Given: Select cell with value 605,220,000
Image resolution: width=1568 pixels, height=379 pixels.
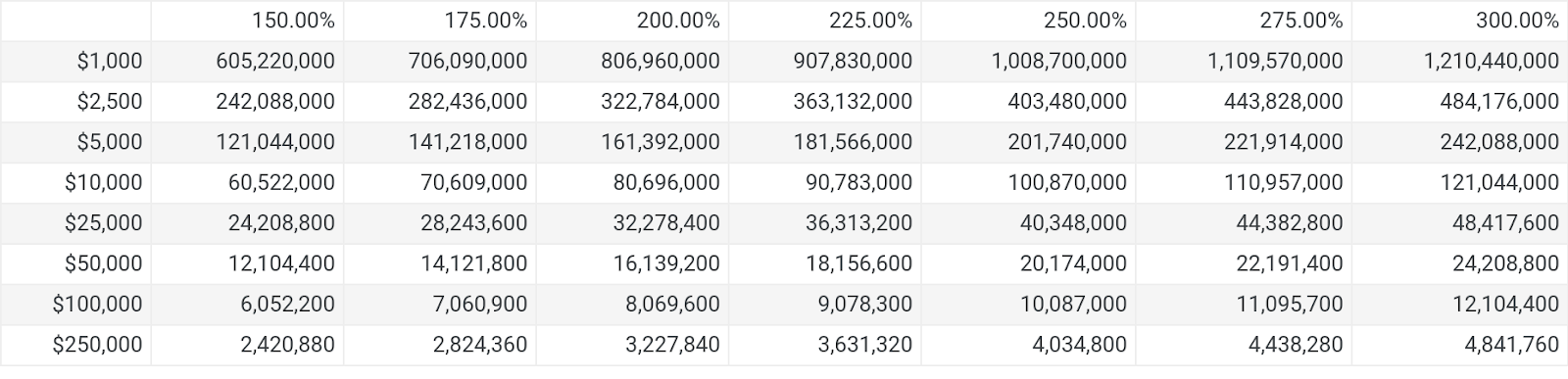Looking at the screenshot, I should point(247,62).
